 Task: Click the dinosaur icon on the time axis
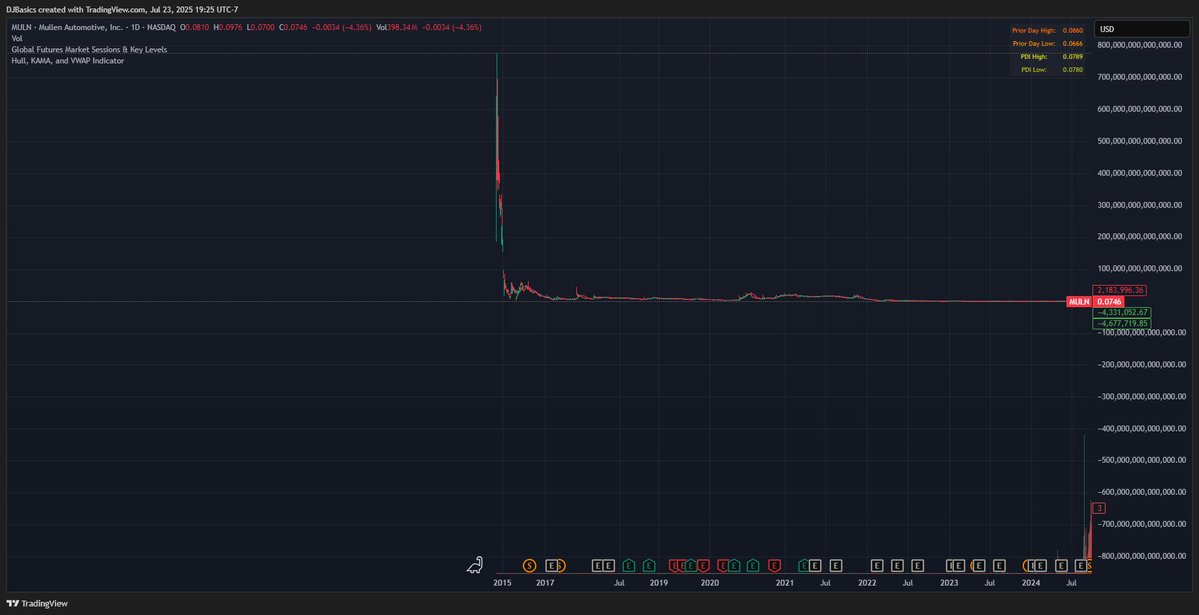point(475,565)
